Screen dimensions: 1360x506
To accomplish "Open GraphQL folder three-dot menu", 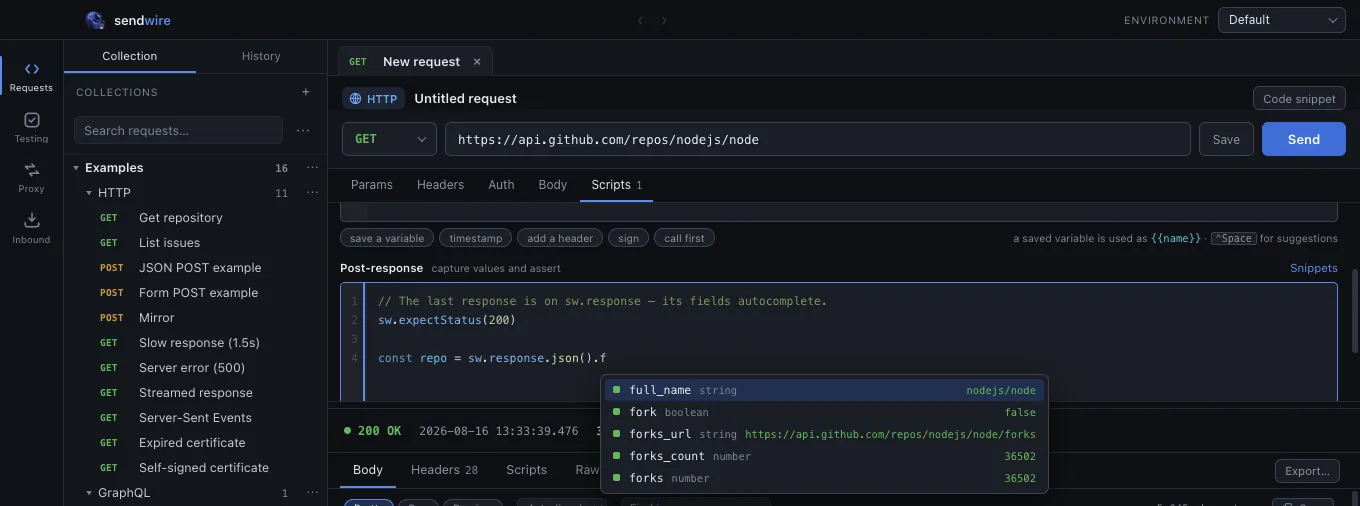I will 313,493.
